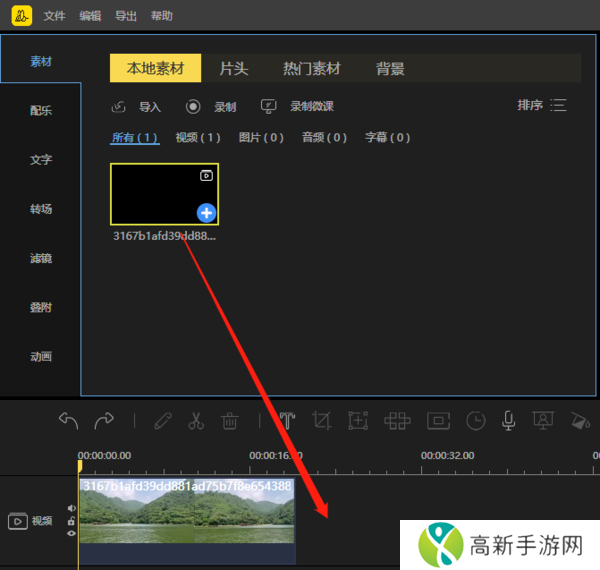Toggle the video track mute speaker icon
The height and width of the screenshot is (570, 600).
(71, 508)
